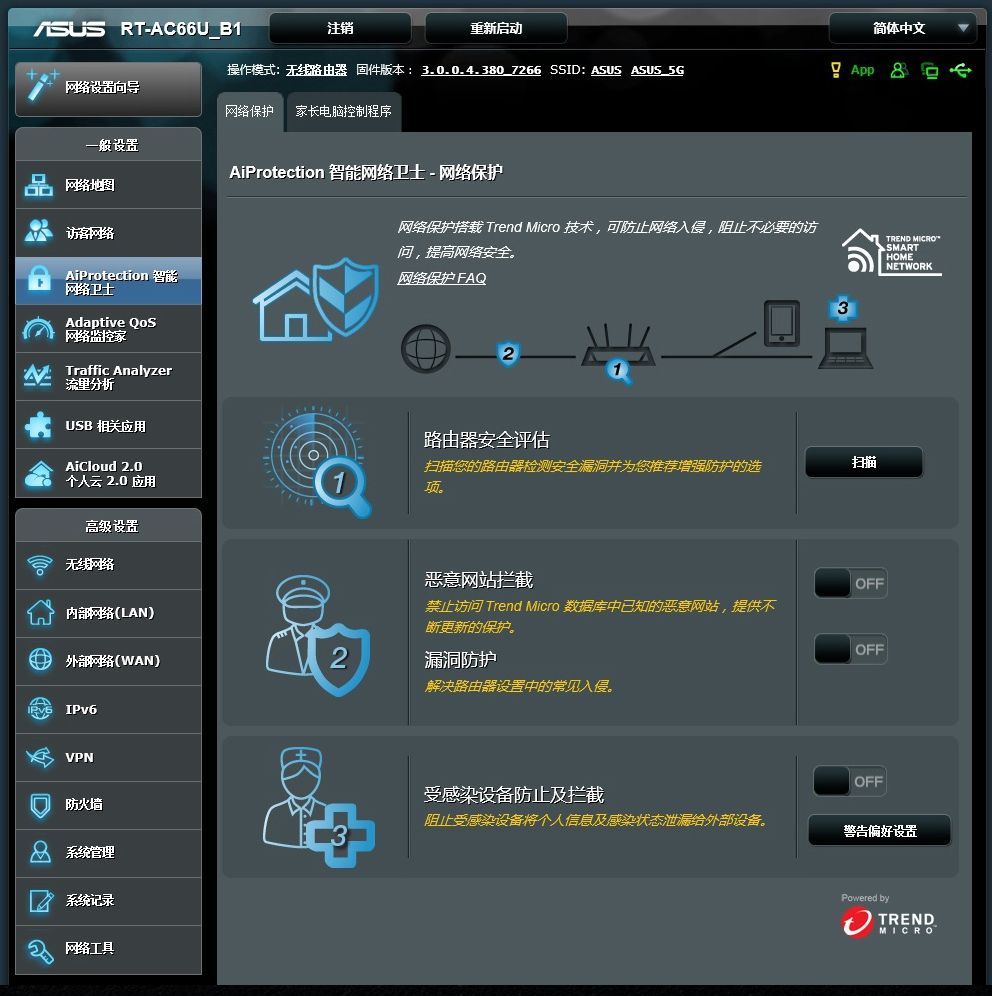Viewport: 992px width, 996px height.
Task: Click the Adaptive QoS gauge icon
Action: (39, 328)
